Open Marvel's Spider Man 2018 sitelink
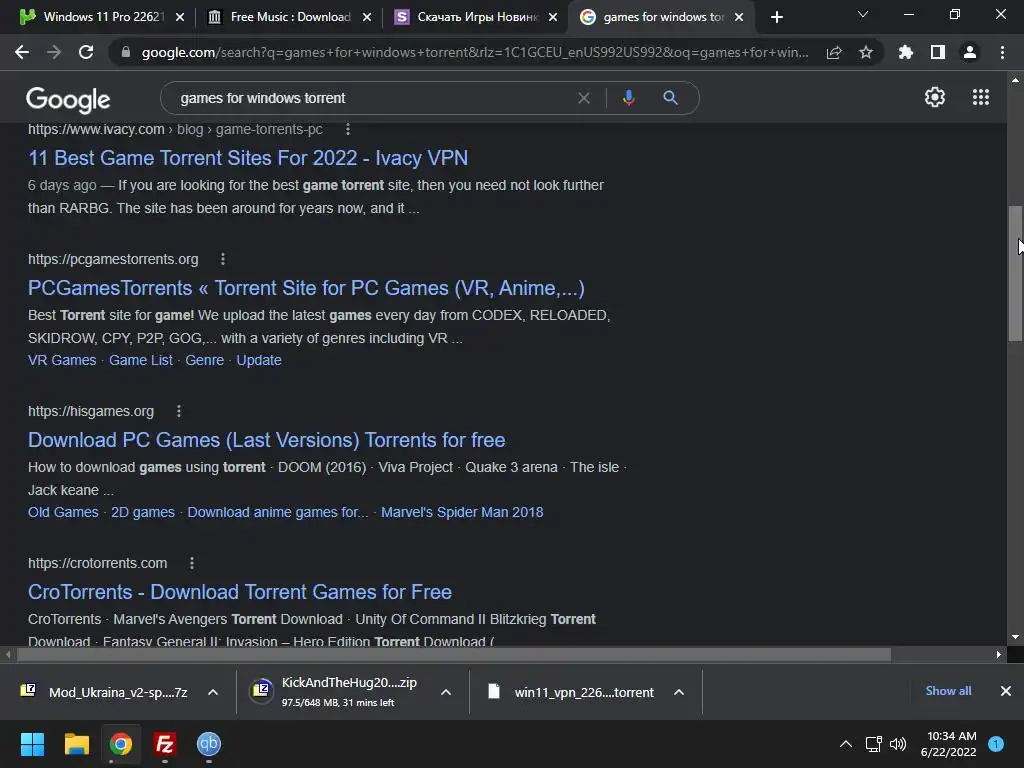 click(x=462, y=513)
